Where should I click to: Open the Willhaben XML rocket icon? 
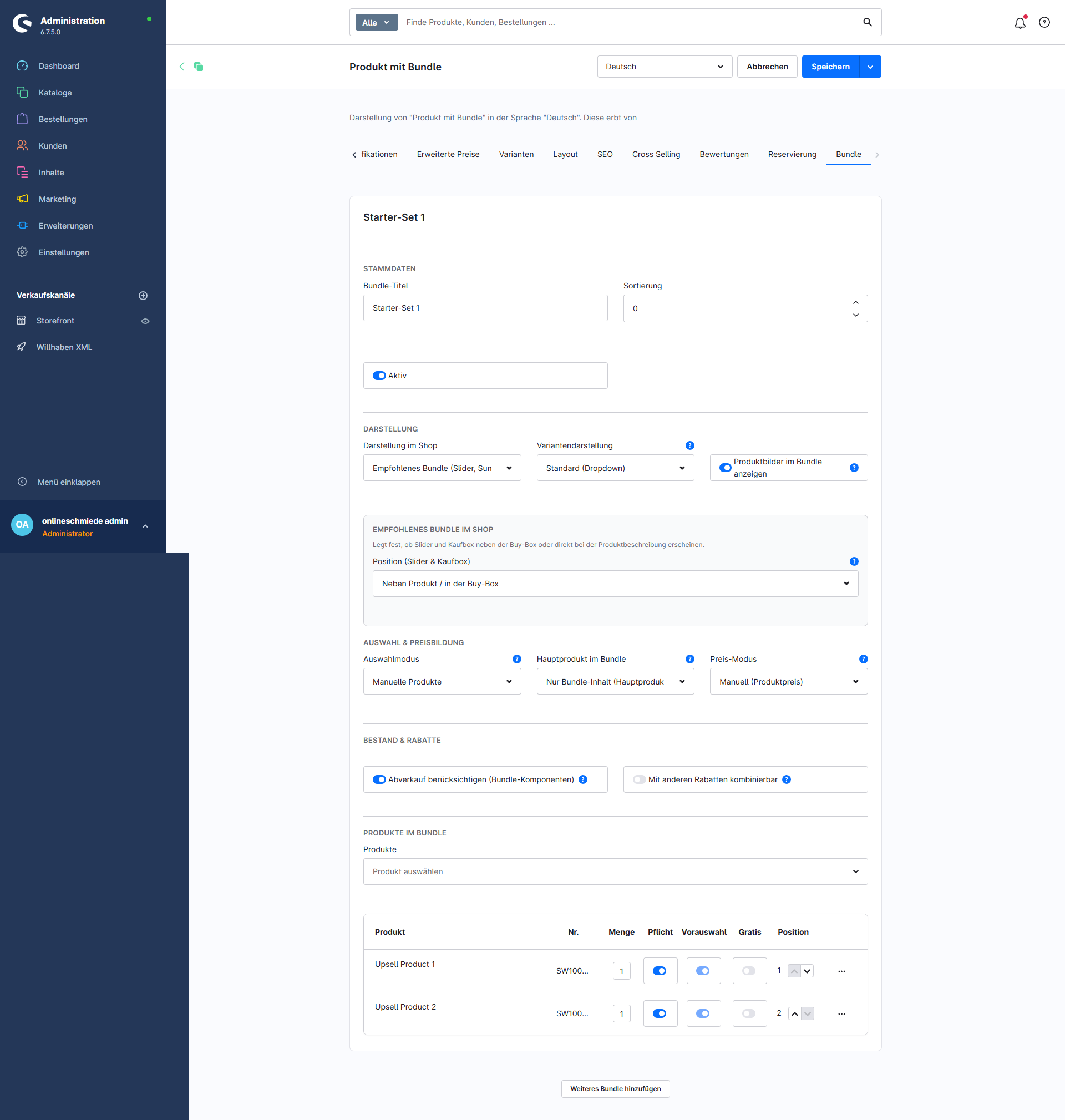click(x=21, y=347)
